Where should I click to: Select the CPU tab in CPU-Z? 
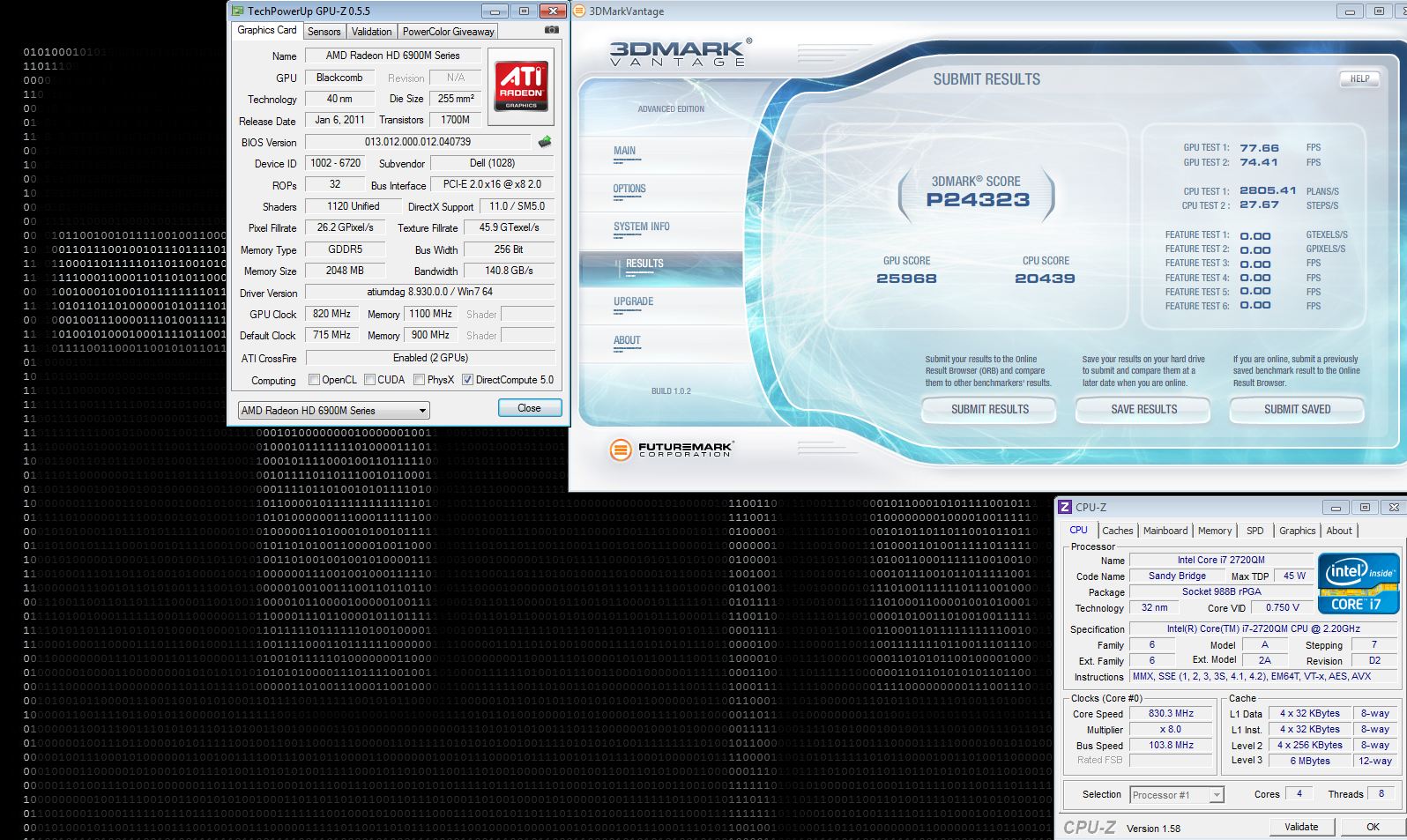click(x=1078, y=530)
